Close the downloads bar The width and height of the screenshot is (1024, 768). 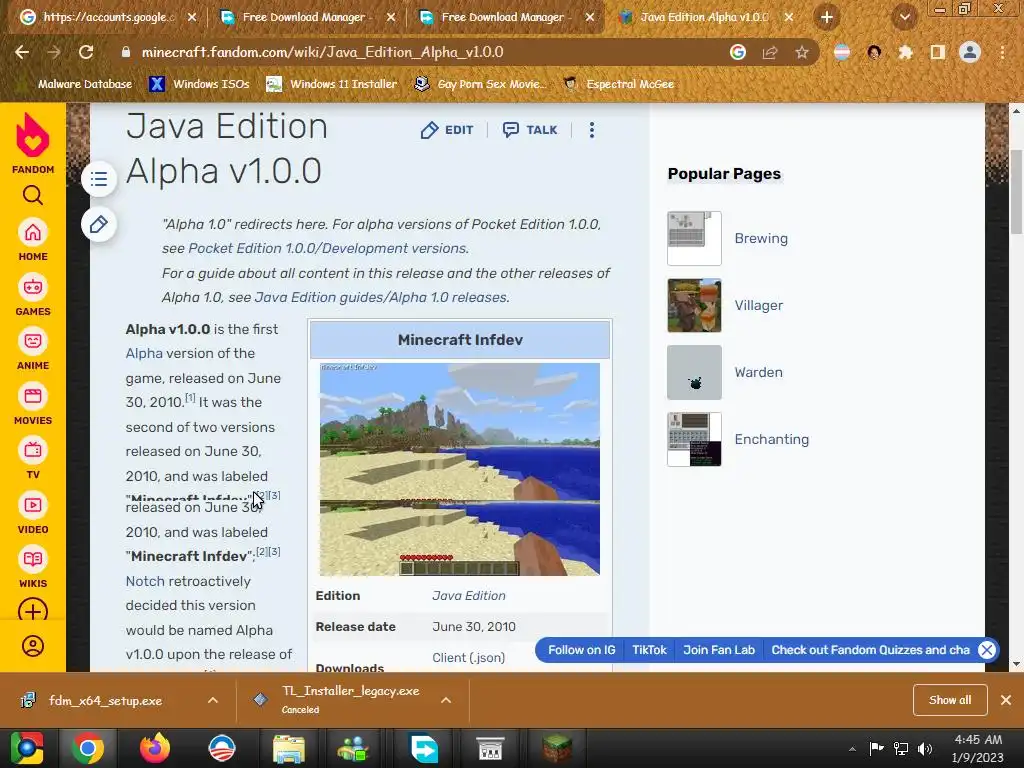pos(1006,700)
